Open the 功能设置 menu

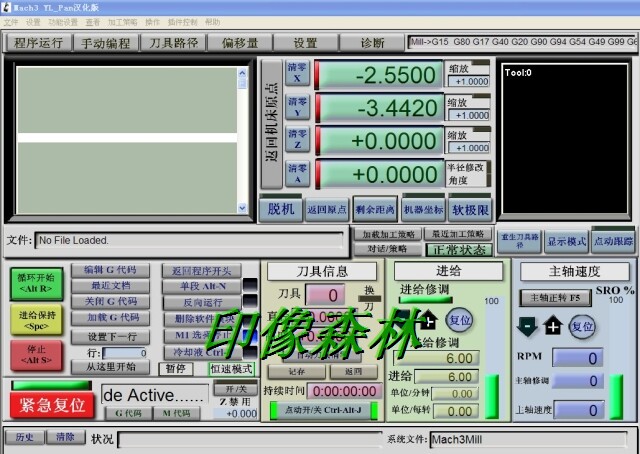pyautogui.click(x=63, y=22)
